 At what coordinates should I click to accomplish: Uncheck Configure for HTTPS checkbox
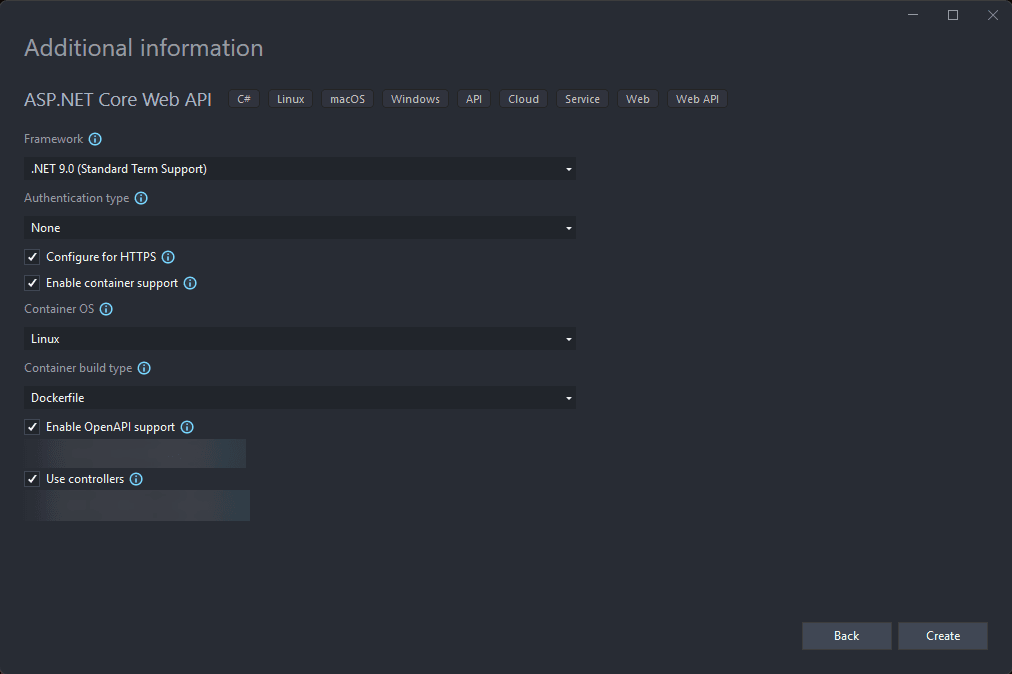pyautogui.click(x=33, y=257)
